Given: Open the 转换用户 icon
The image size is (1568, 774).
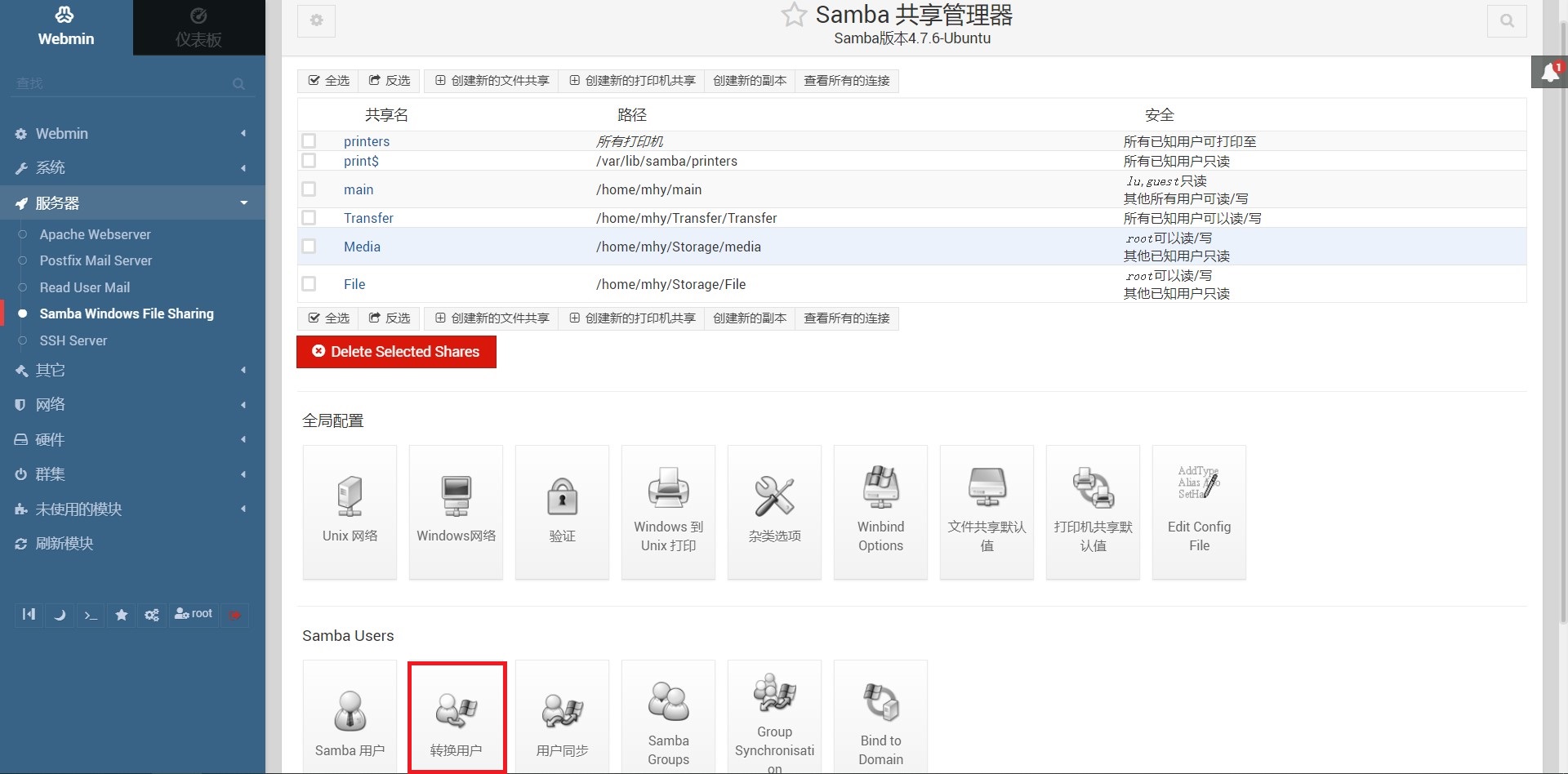Looking at the screenshot, I should click(x=457, y=717).
